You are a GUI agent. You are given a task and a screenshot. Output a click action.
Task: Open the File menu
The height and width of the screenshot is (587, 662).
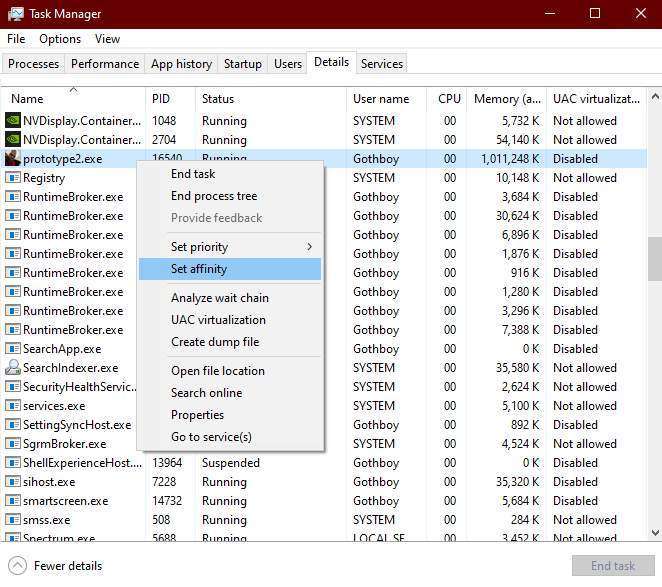point(16,39)
